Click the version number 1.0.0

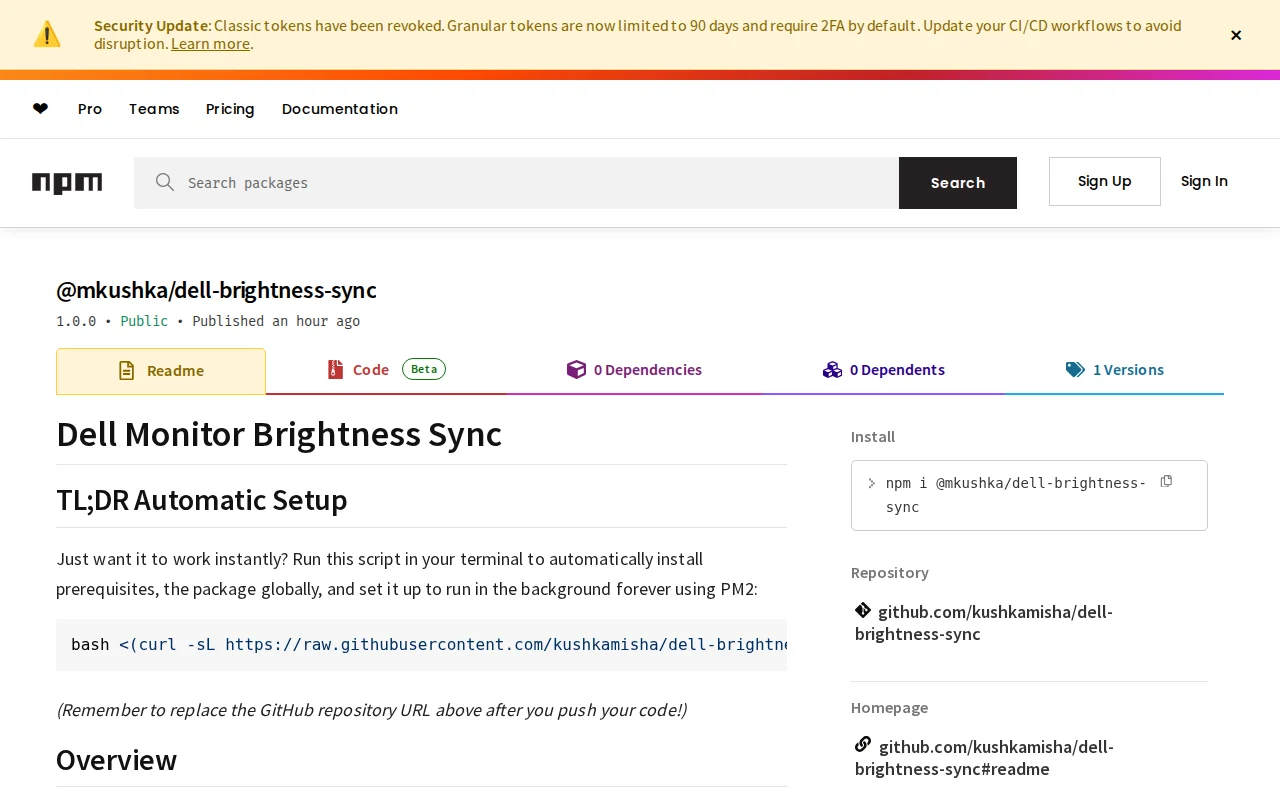click(76, 321)
